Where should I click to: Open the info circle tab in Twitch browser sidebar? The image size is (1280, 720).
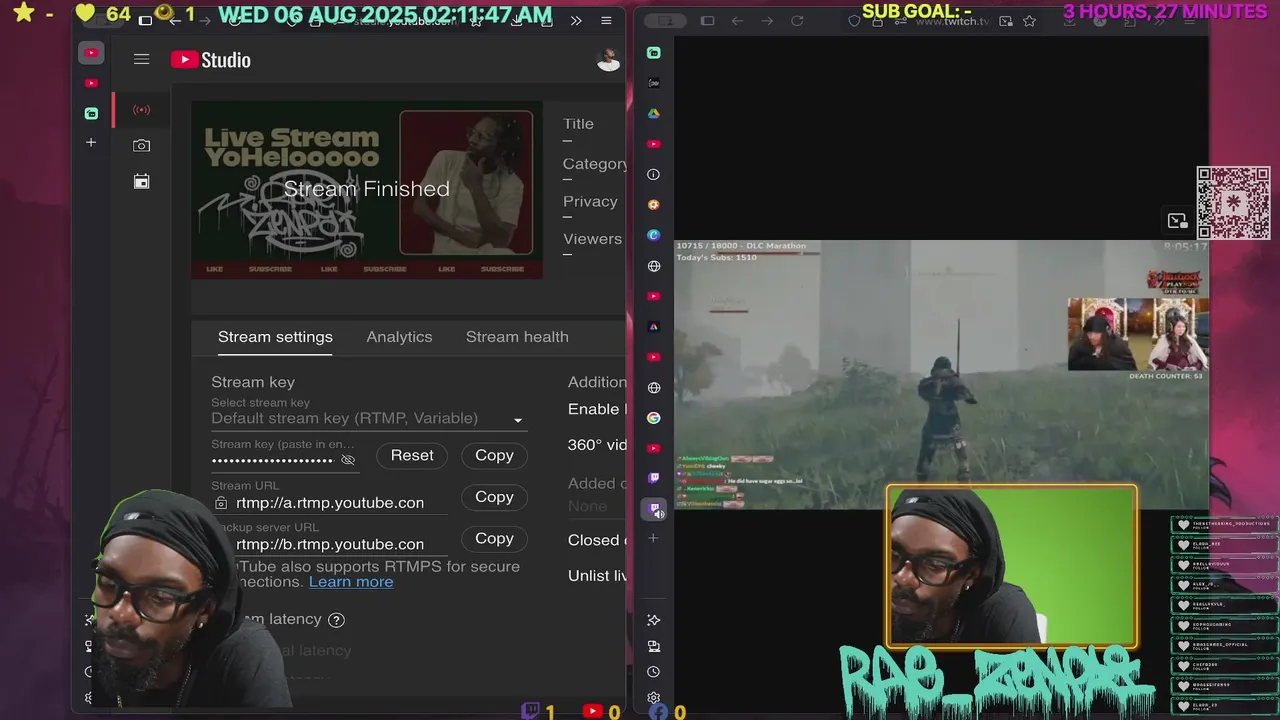tap(654, 175)
